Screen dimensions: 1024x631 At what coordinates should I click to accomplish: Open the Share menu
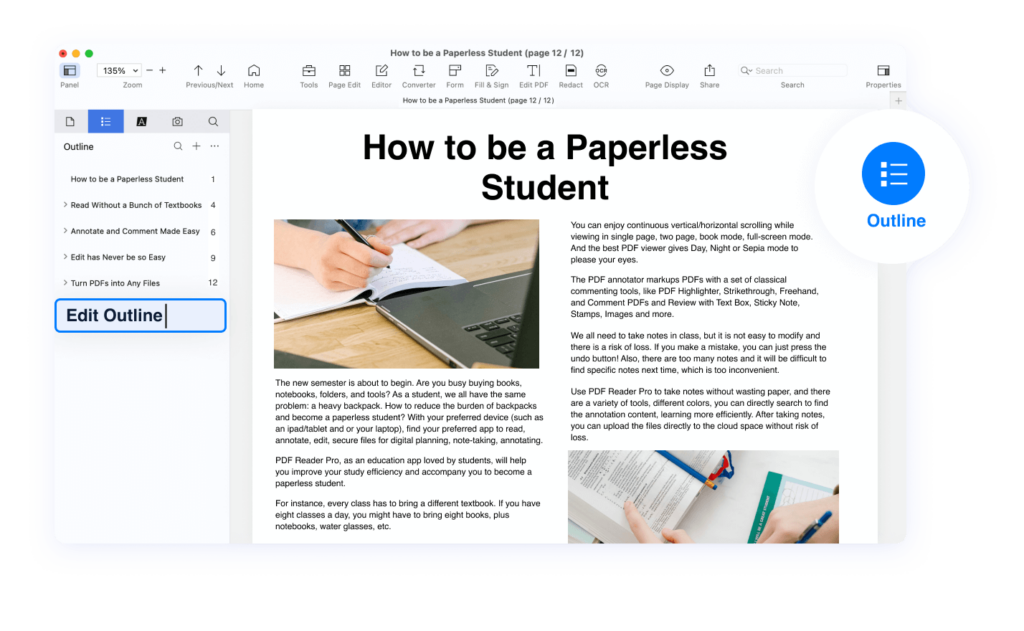(x=710, y=71)
